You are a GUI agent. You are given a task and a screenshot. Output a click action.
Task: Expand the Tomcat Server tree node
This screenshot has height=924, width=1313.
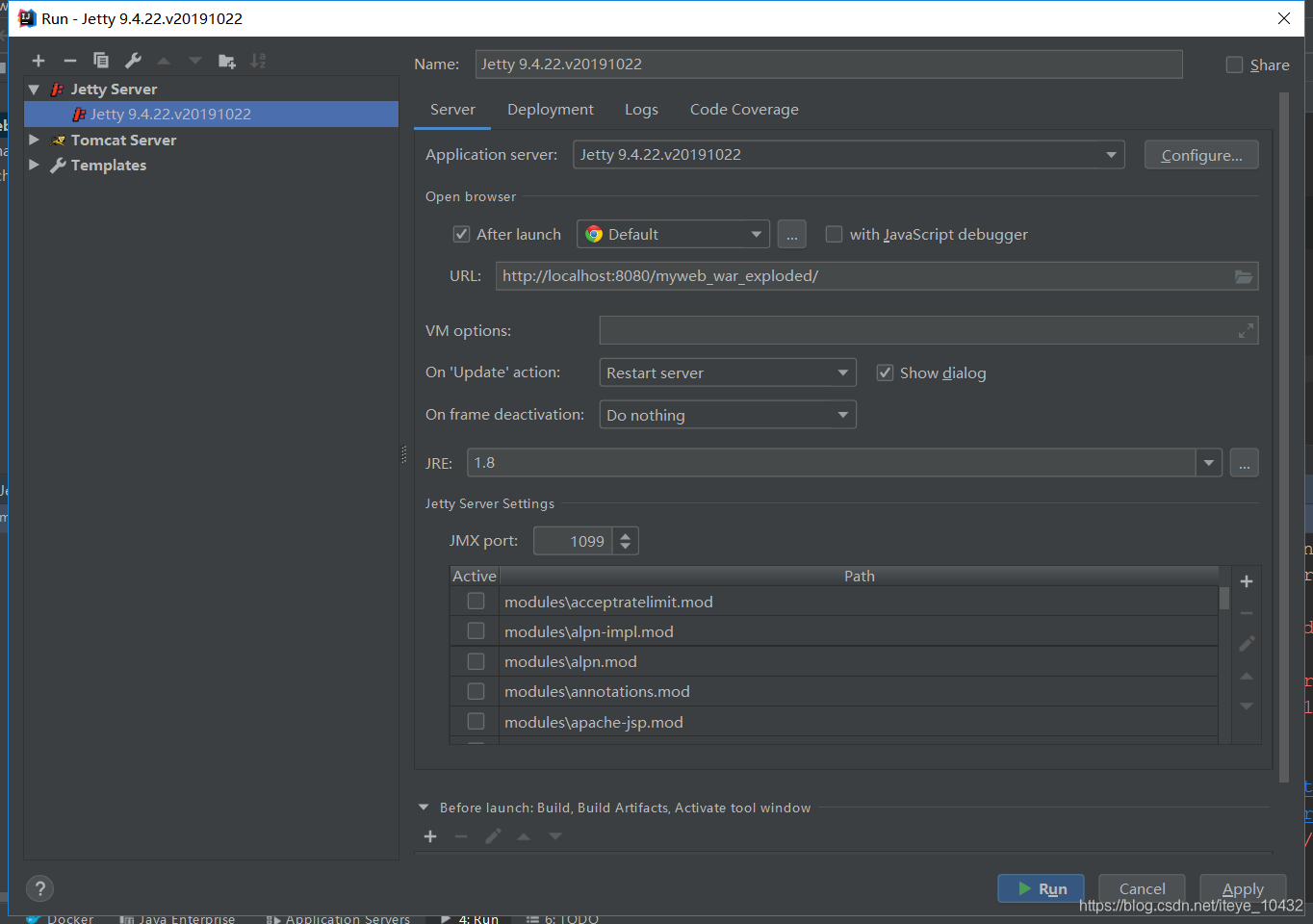click(34, 140)
